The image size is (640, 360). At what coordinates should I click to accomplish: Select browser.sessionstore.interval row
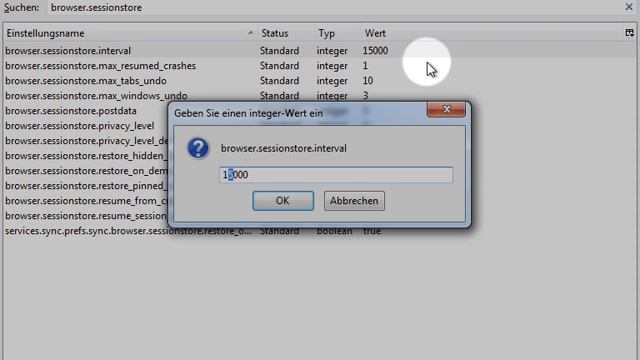coord(319,51)
